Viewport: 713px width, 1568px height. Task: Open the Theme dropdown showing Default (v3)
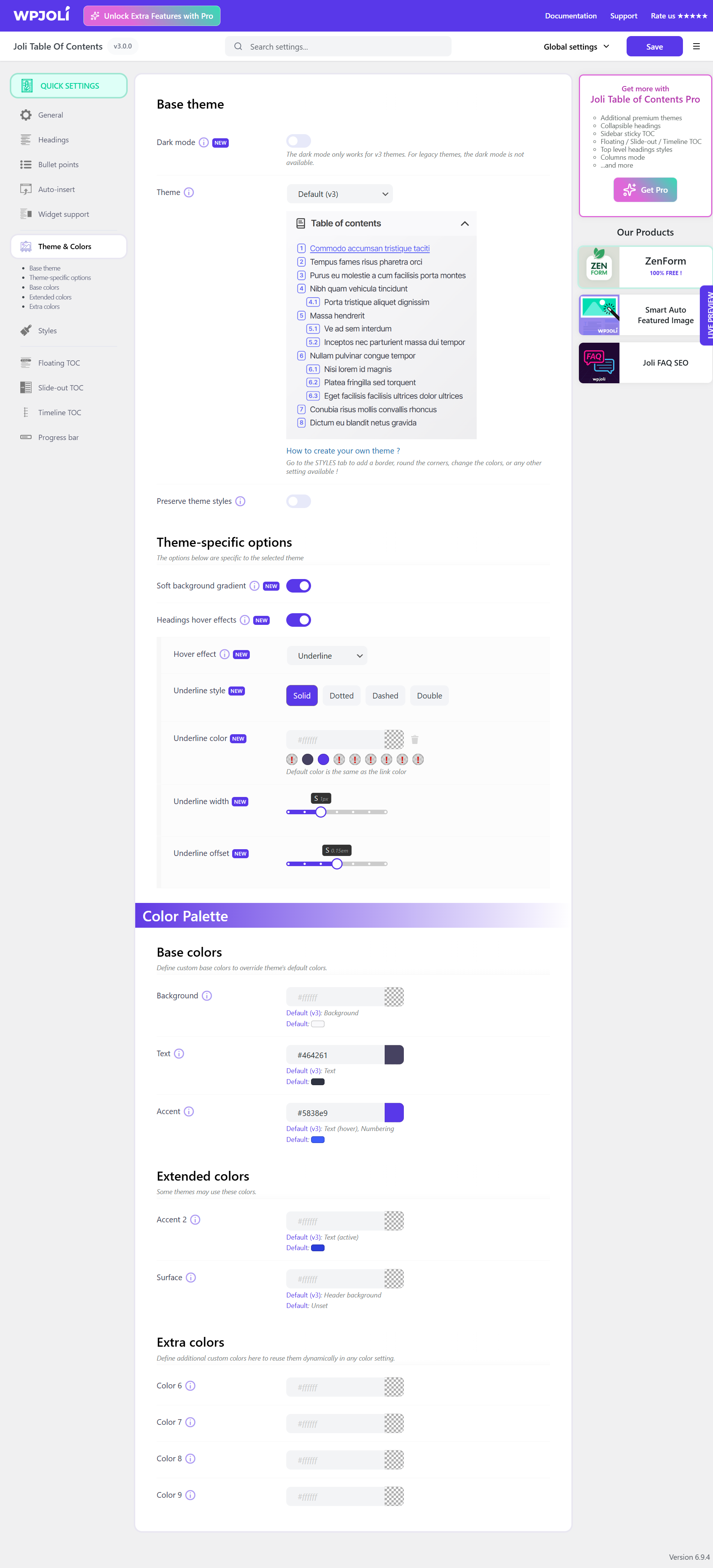(340, 193)
